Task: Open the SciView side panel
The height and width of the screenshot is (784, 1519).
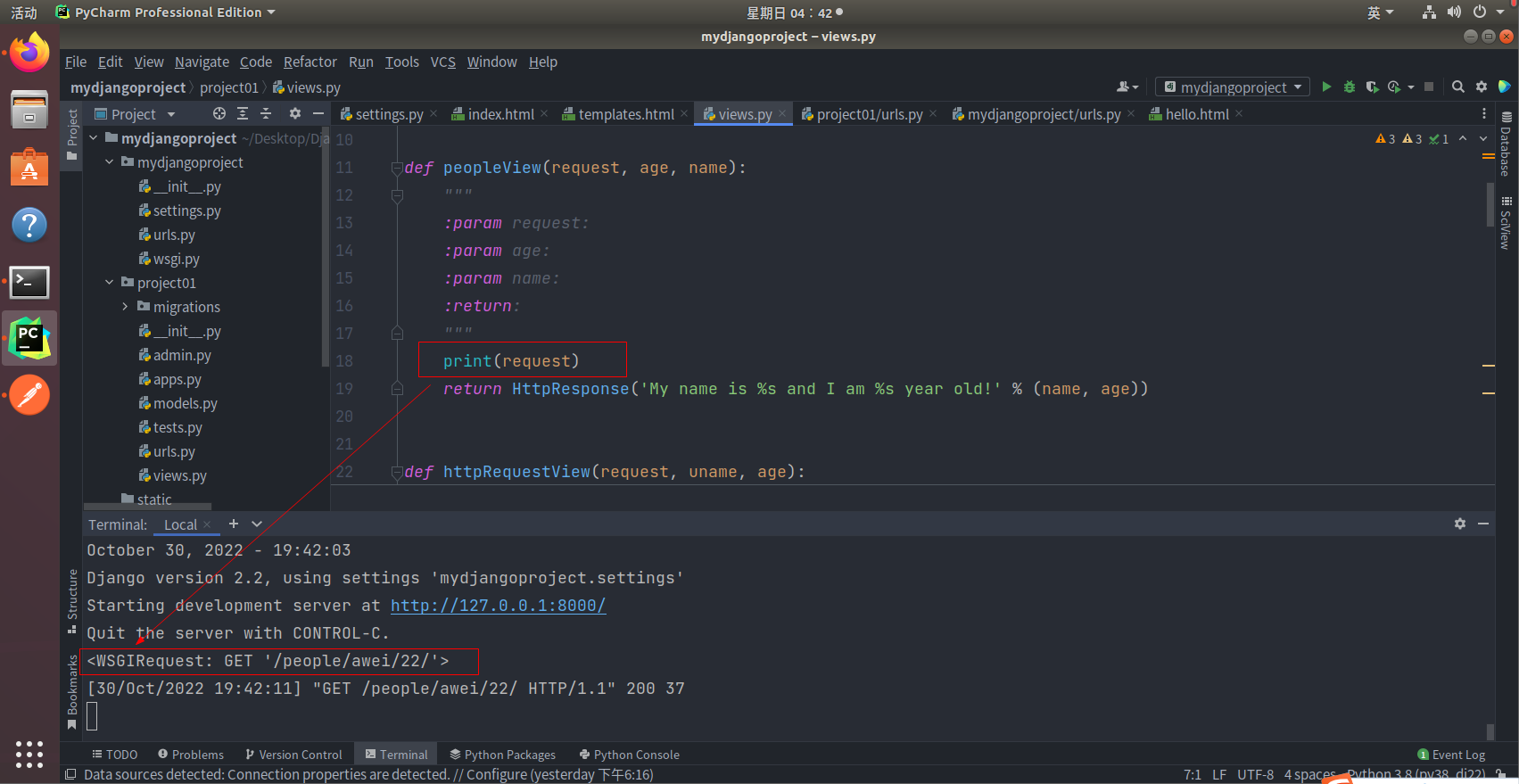Action: point(1507,223)
